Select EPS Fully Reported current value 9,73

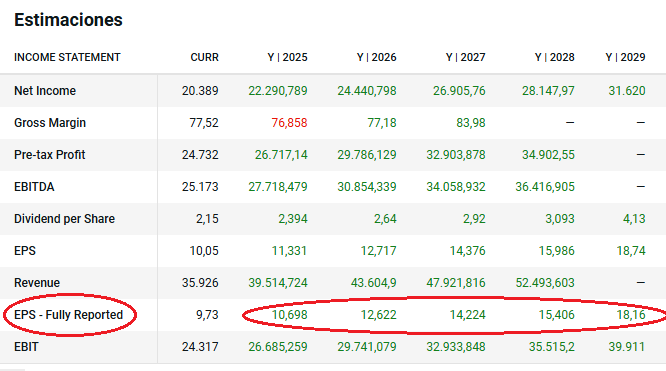click(x=207, y=315)
